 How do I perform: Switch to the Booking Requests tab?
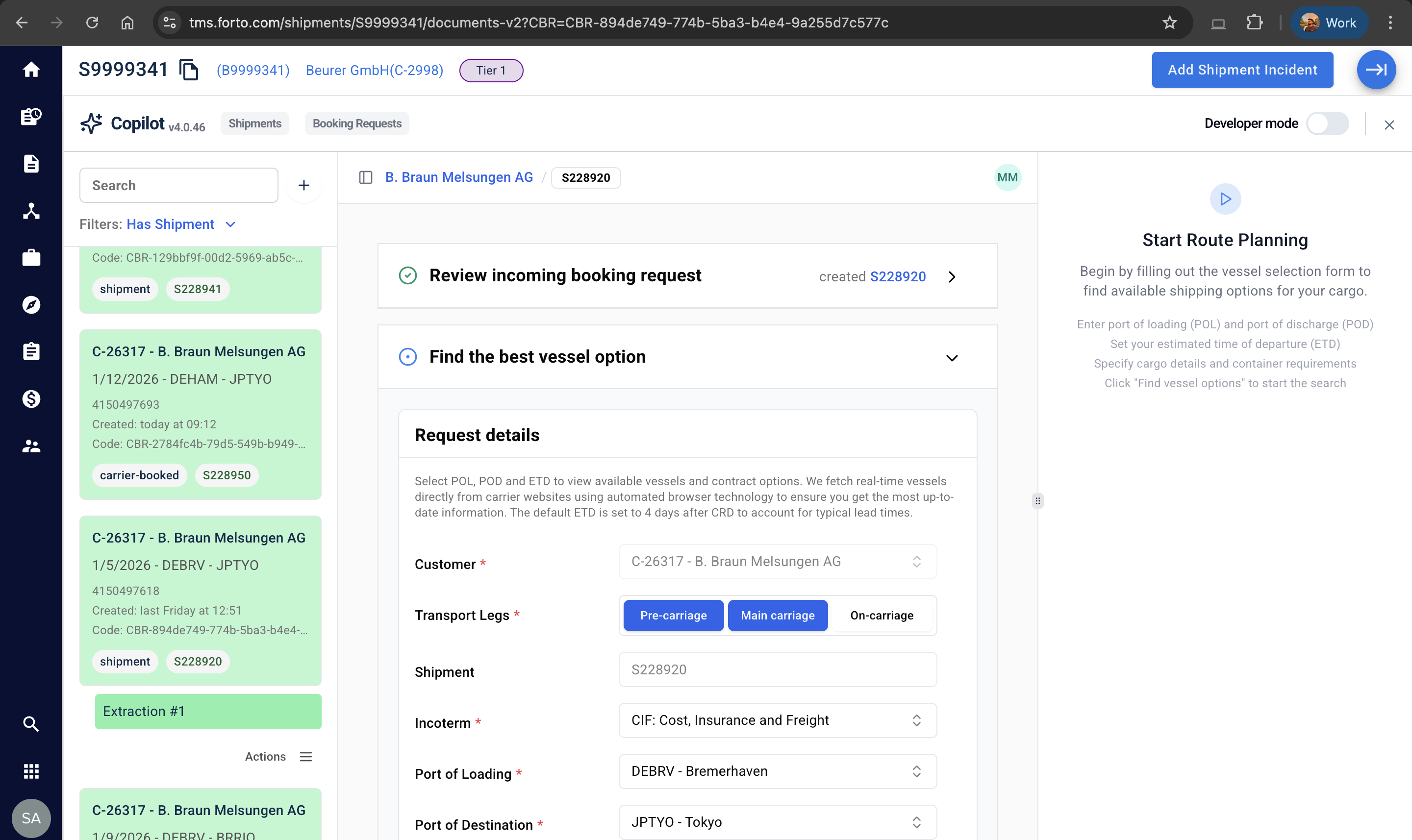pos(356,123)
